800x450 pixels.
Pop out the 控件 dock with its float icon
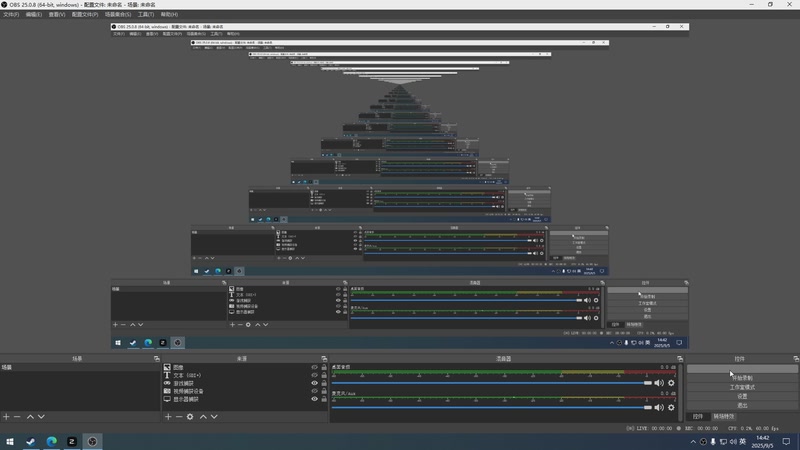pos(796,359)
